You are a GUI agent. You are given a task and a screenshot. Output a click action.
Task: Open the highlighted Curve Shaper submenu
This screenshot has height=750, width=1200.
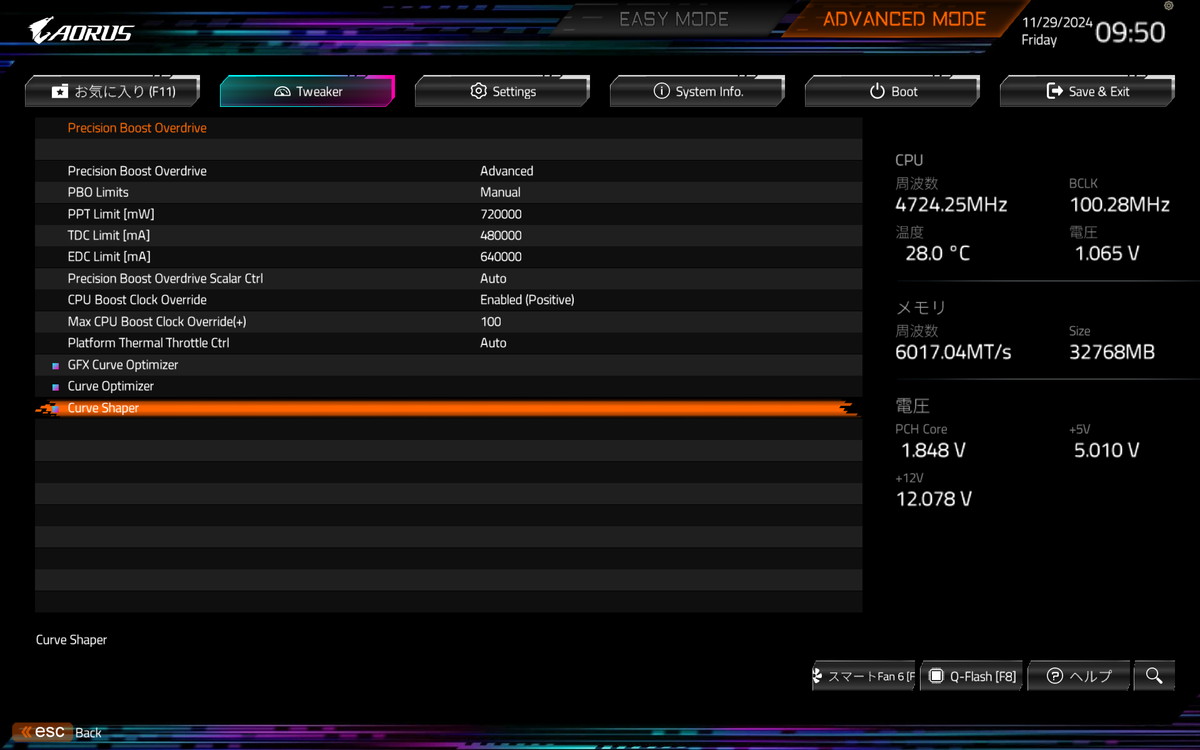tap(448, 408)
